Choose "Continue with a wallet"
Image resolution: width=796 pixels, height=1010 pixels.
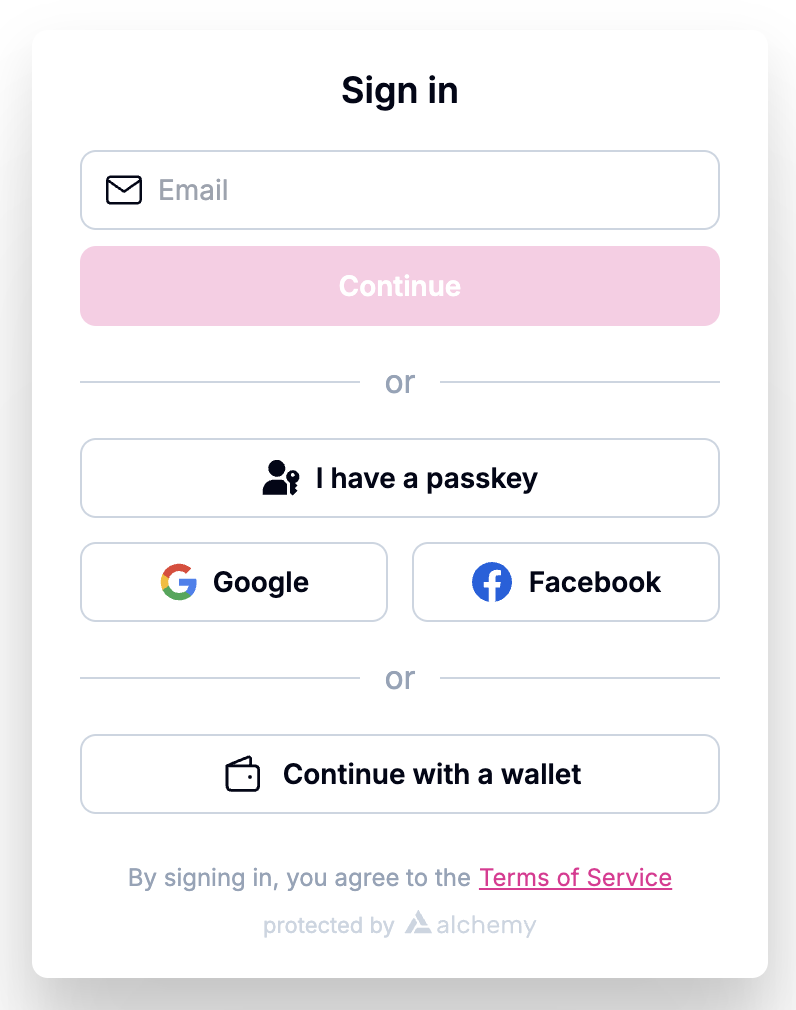click(x=400, y=773)
